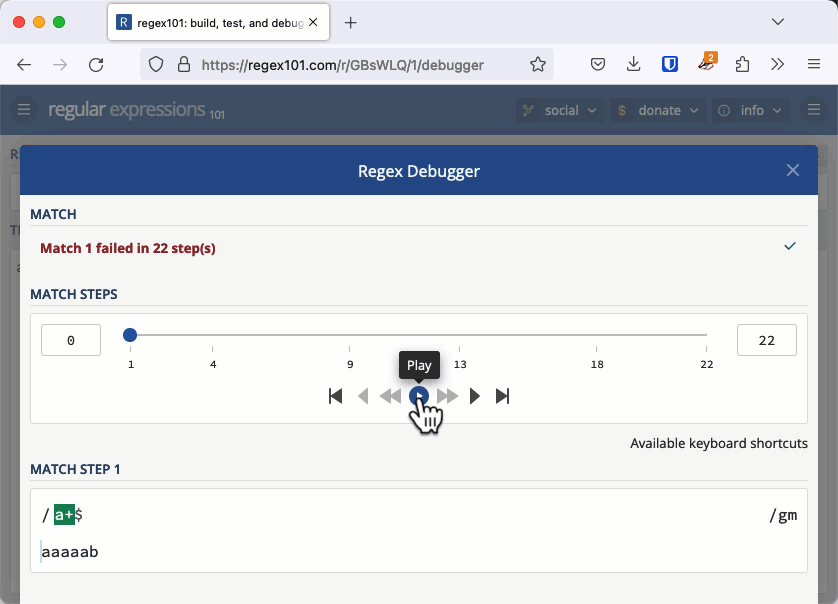Rewind the match steps quickly
838x604 pixels.
(391, 396)
